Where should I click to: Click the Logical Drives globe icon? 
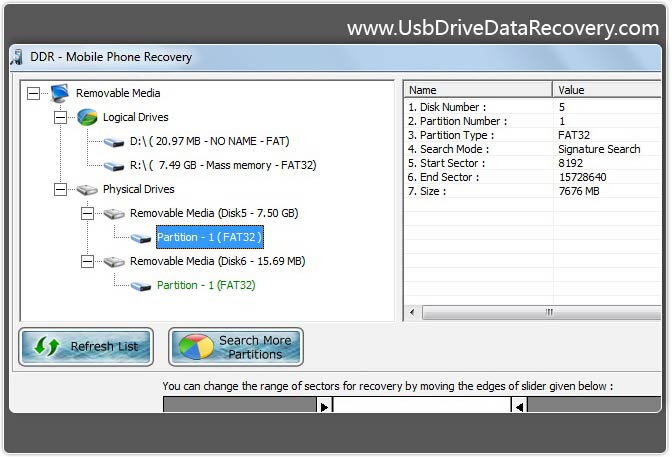87,117
